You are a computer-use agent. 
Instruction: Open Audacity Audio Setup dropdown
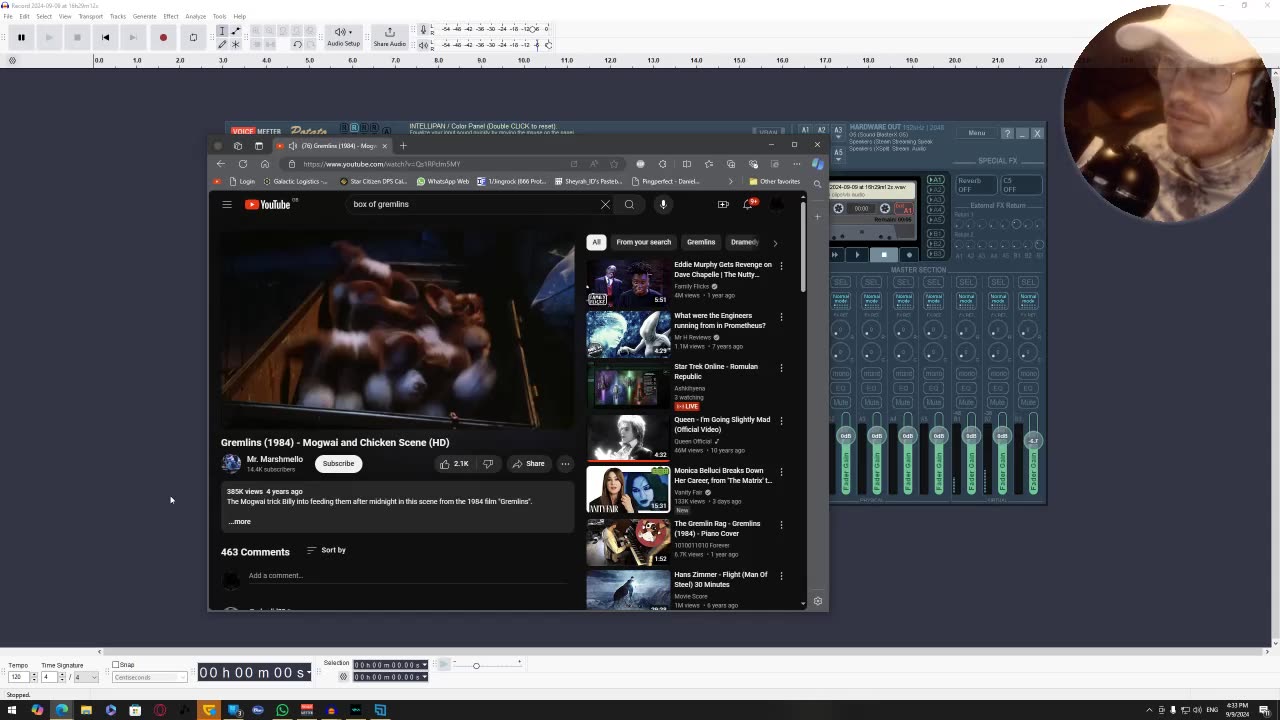tap(343, 37)
